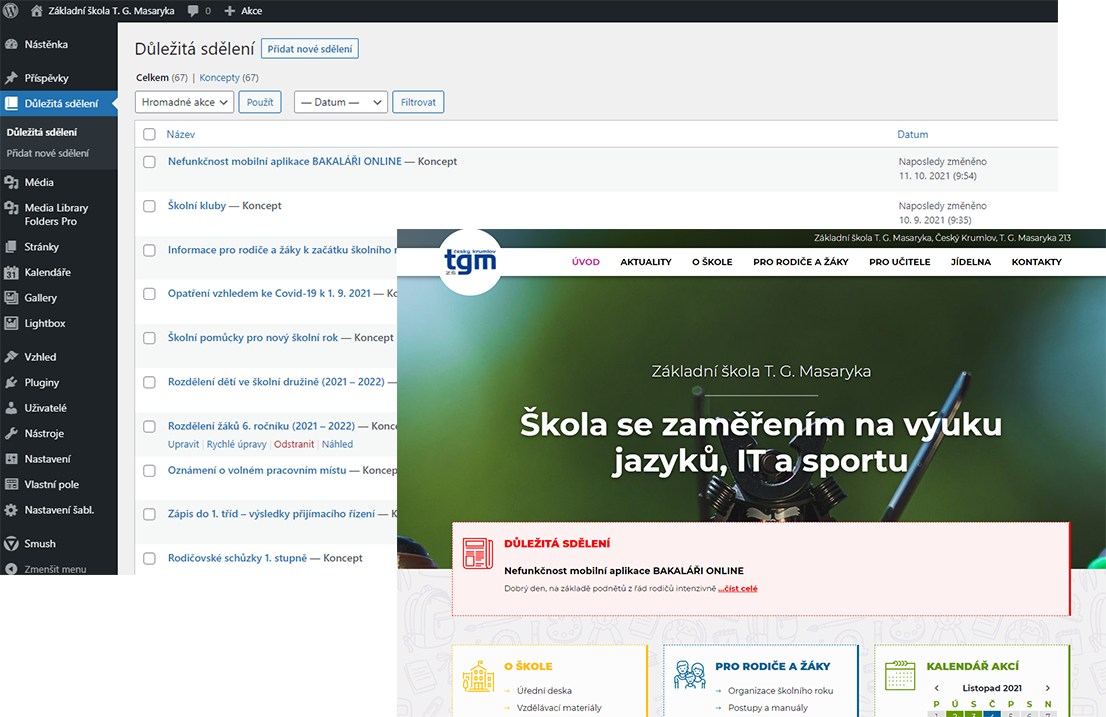Click the Uživatelé sidebar icon
Image resolution: width=1106 pixels, height=717 pixels.
tap(11, 408)
